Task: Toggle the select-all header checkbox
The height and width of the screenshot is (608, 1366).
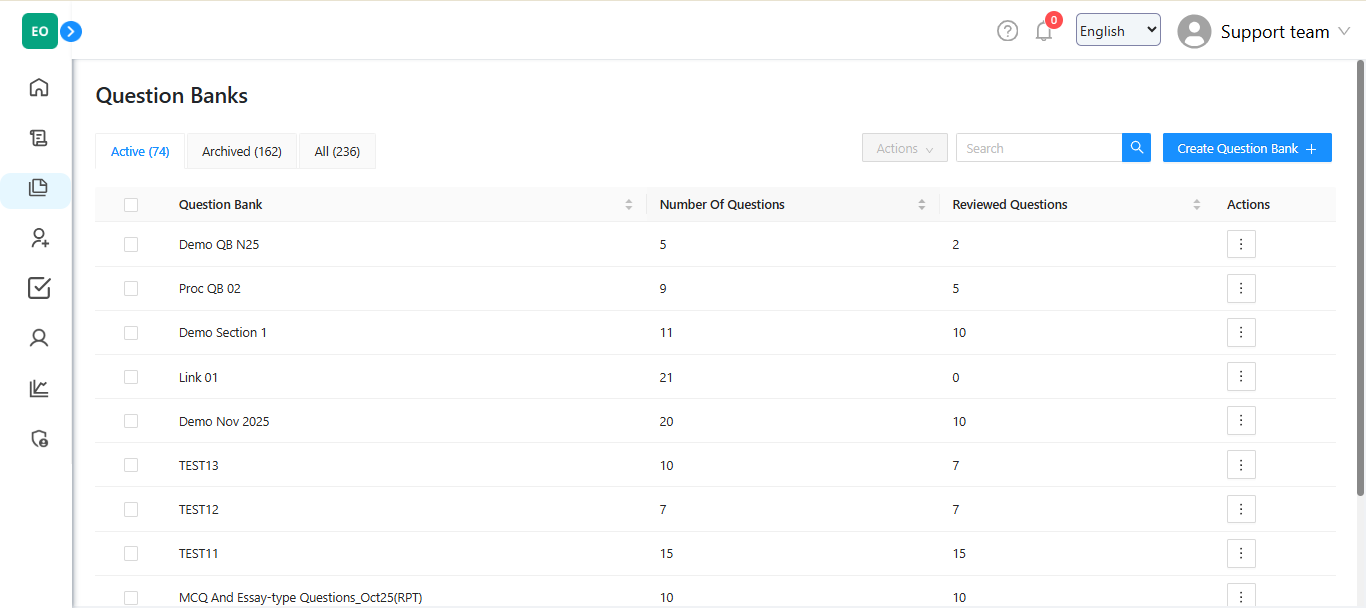Action: click(131, 205)
